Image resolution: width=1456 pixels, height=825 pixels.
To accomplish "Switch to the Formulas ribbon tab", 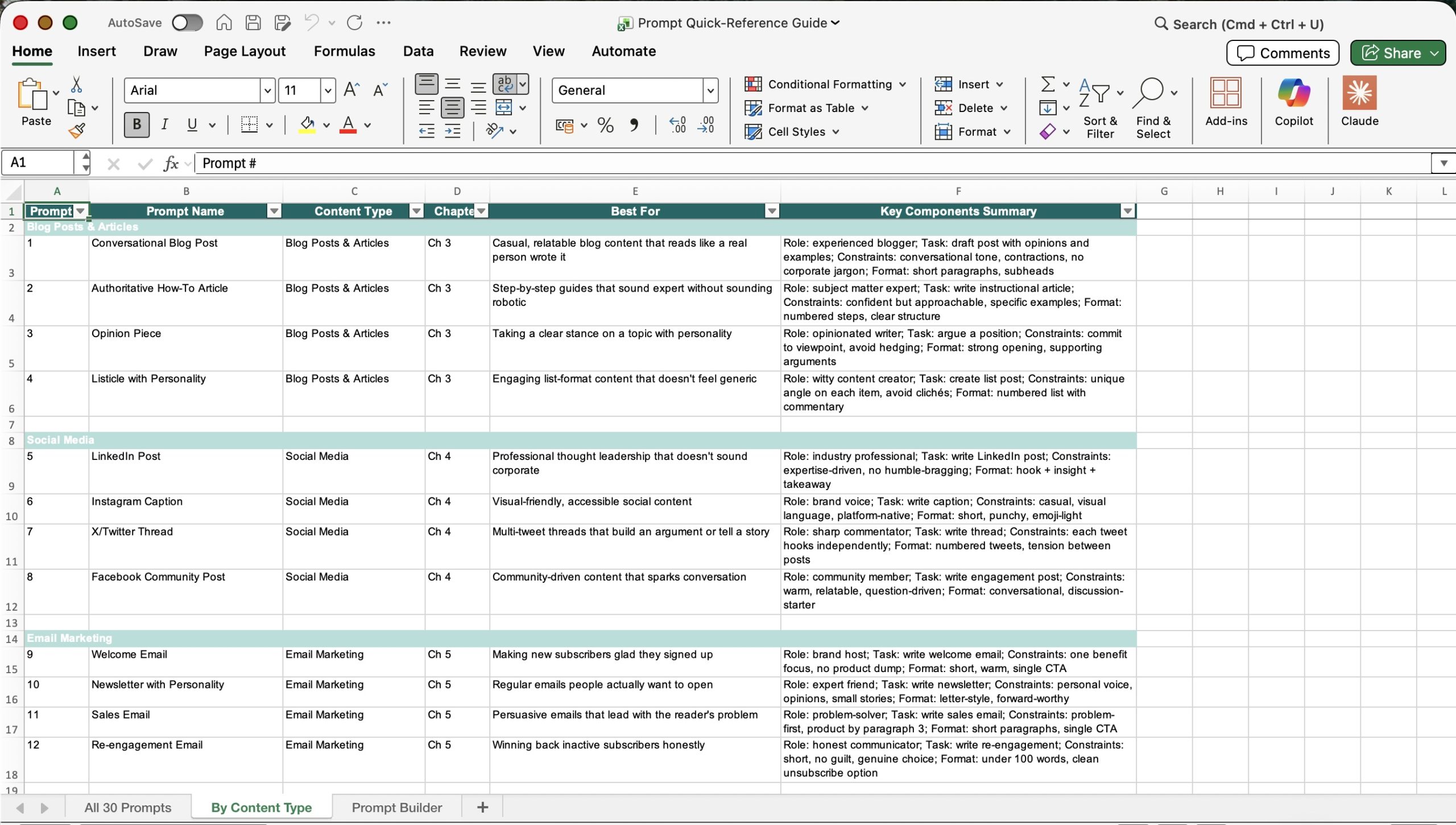I will coord(344,51).
